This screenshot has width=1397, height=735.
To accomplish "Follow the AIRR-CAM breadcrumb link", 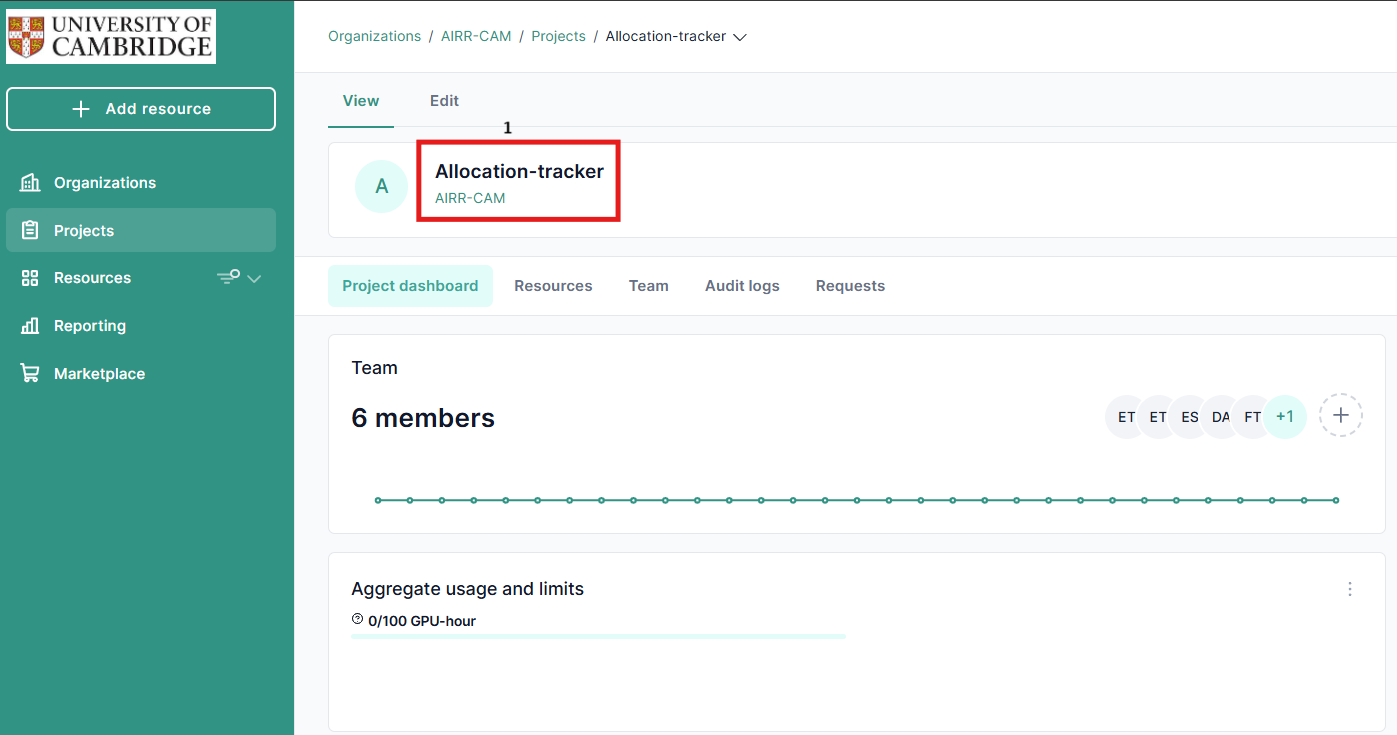I will coord(476,36).
